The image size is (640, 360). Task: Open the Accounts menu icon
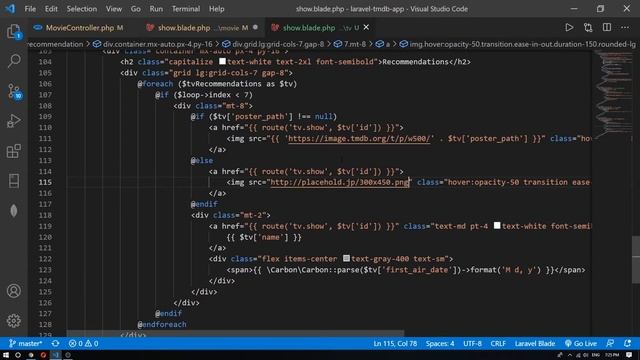click(x=14, y=291)
